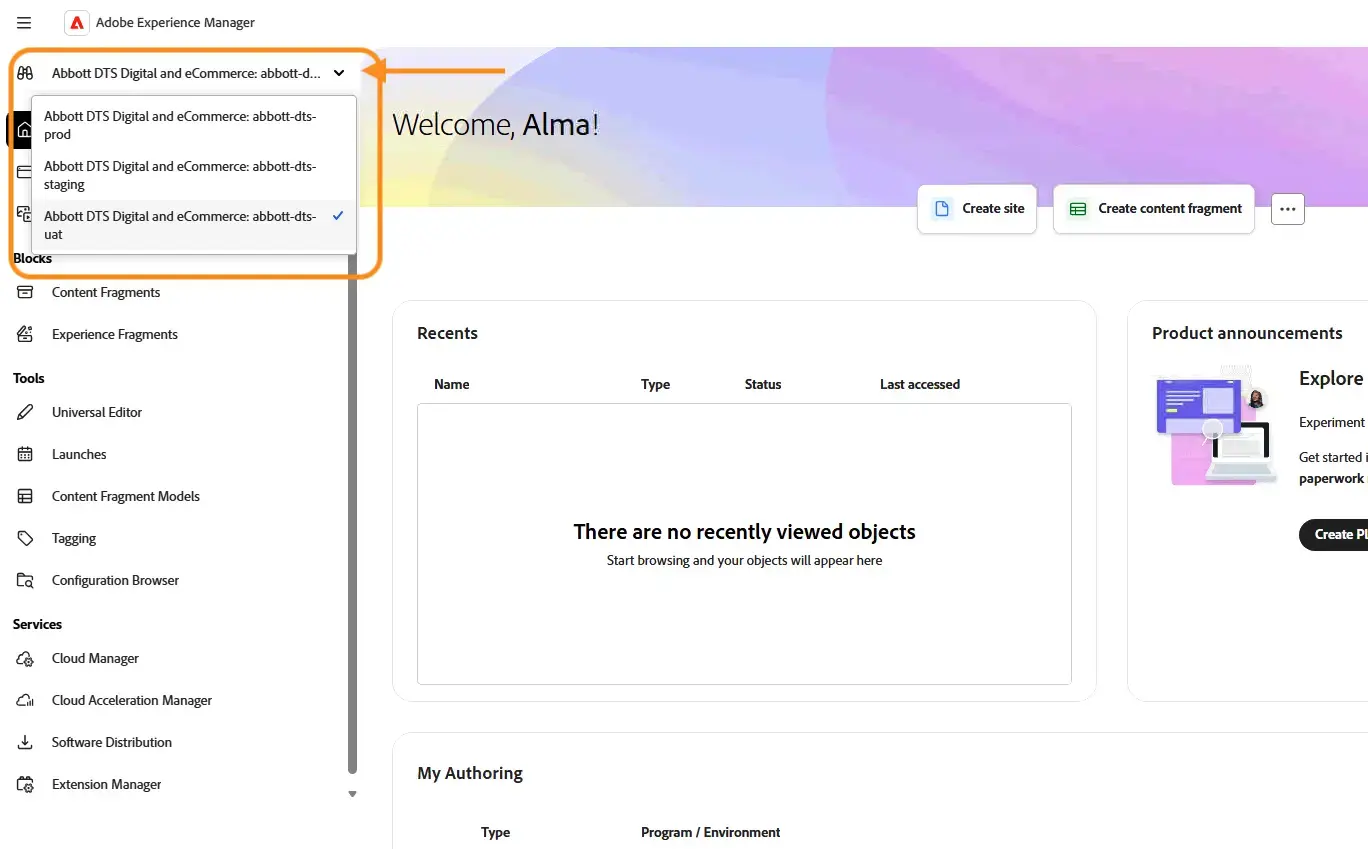Click the Content Fragment Models icon

(x=26, y=496)
